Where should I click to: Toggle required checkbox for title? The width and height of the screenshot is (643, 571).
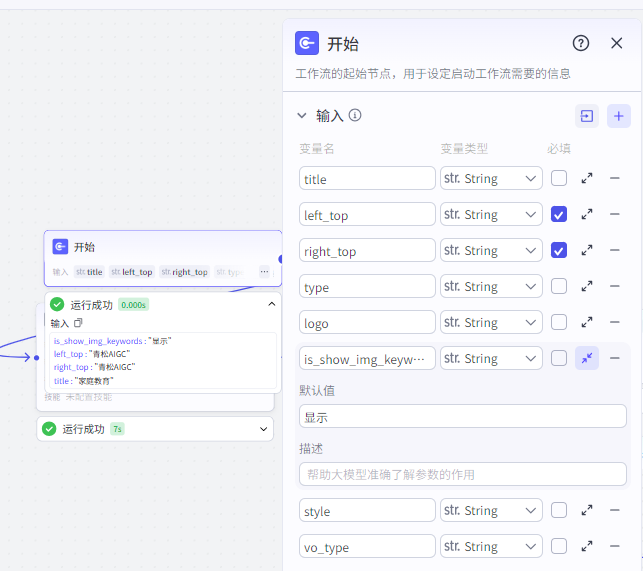pyautogui.click(x=559, y=178)
